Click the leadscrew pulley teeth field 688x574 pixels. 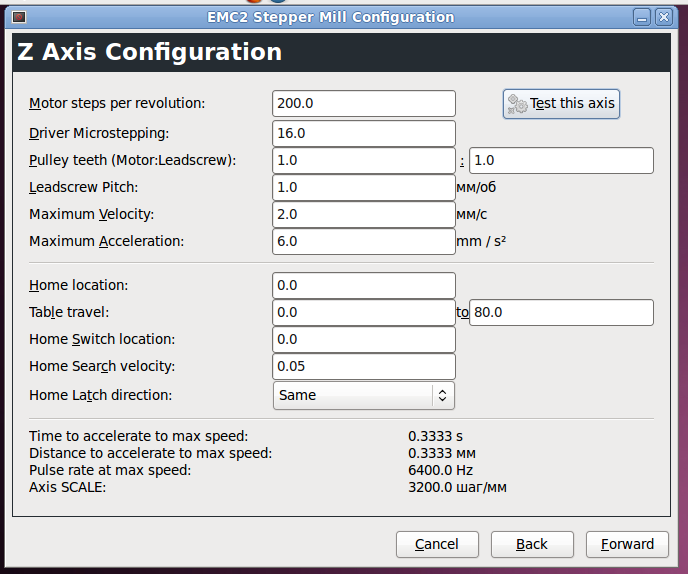coord(561,160)
